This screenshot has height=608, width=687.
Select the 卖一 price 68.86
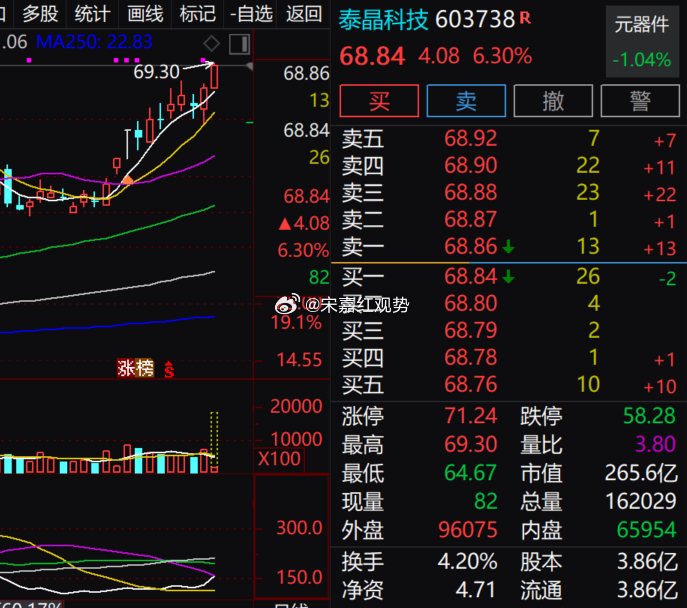click(471, 247)
